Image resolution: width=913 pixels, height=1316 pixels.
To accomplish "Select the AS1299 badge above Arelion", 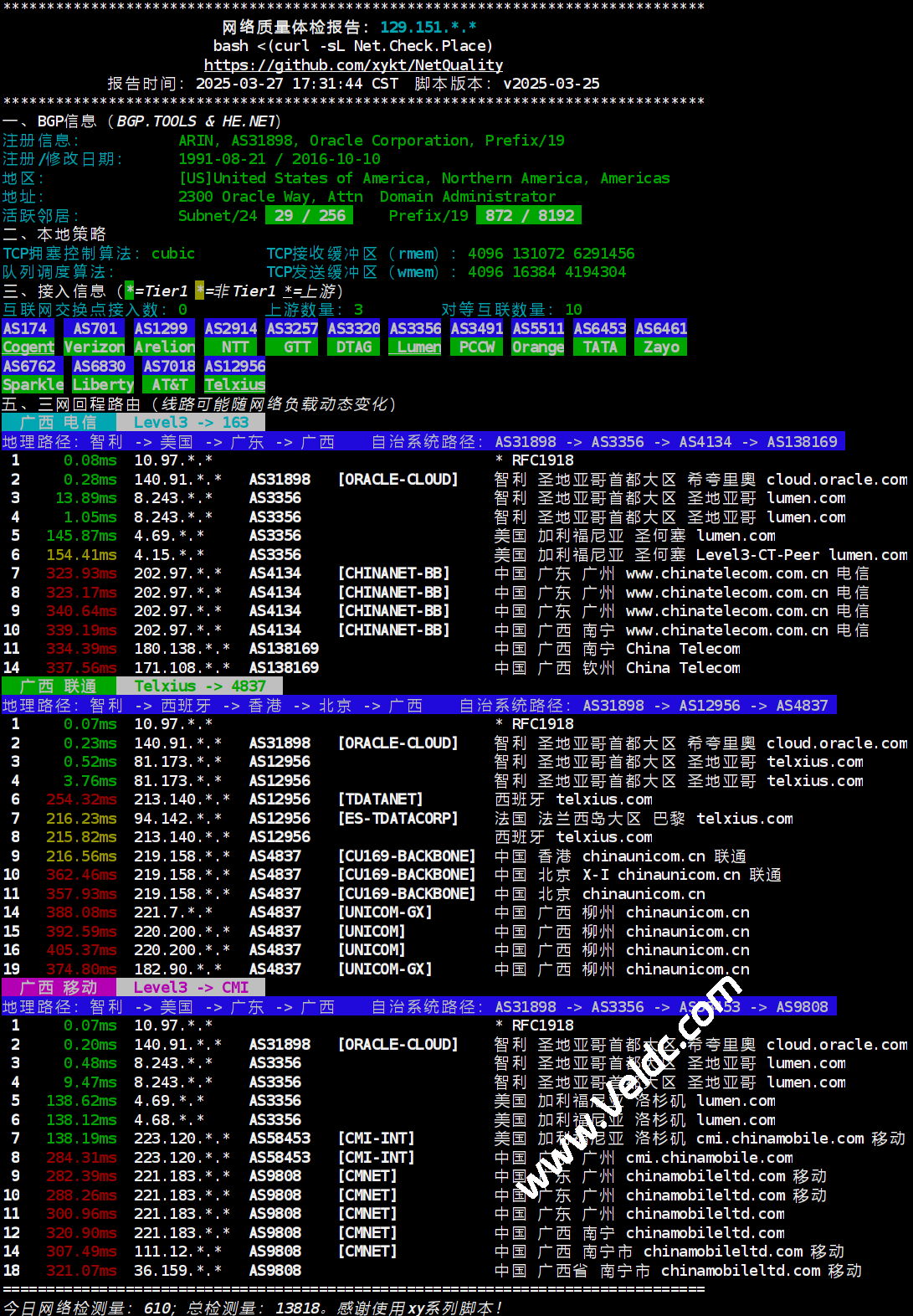I will tap(161, 329).
